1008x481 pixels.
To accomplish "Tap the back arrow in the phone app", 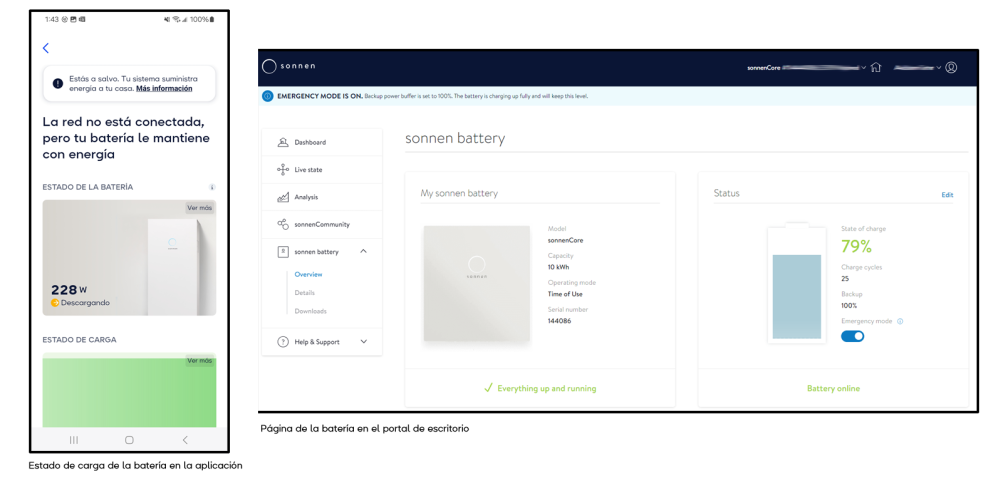I will pyautogui.click(x=46, y=48).
